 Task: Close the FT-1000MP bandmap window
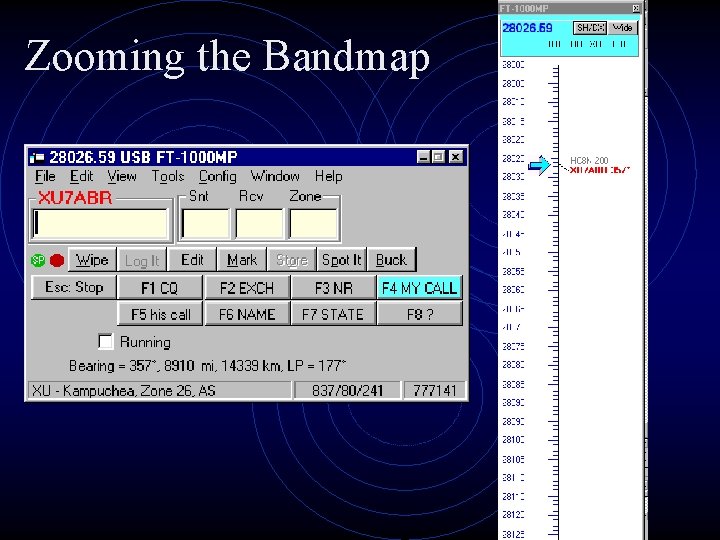click(x=636, y=8)
